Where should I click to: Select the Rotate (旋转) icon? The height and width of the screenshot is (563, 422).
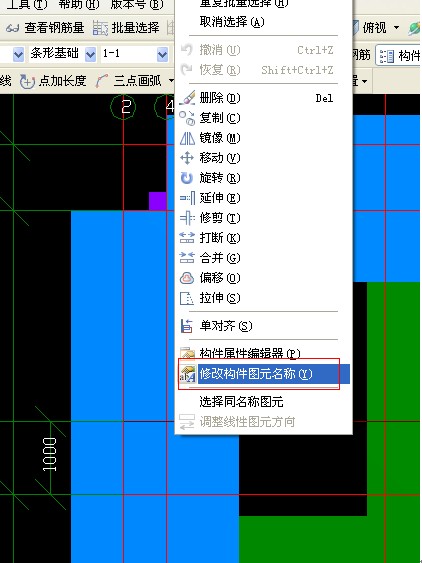(187, 178)
